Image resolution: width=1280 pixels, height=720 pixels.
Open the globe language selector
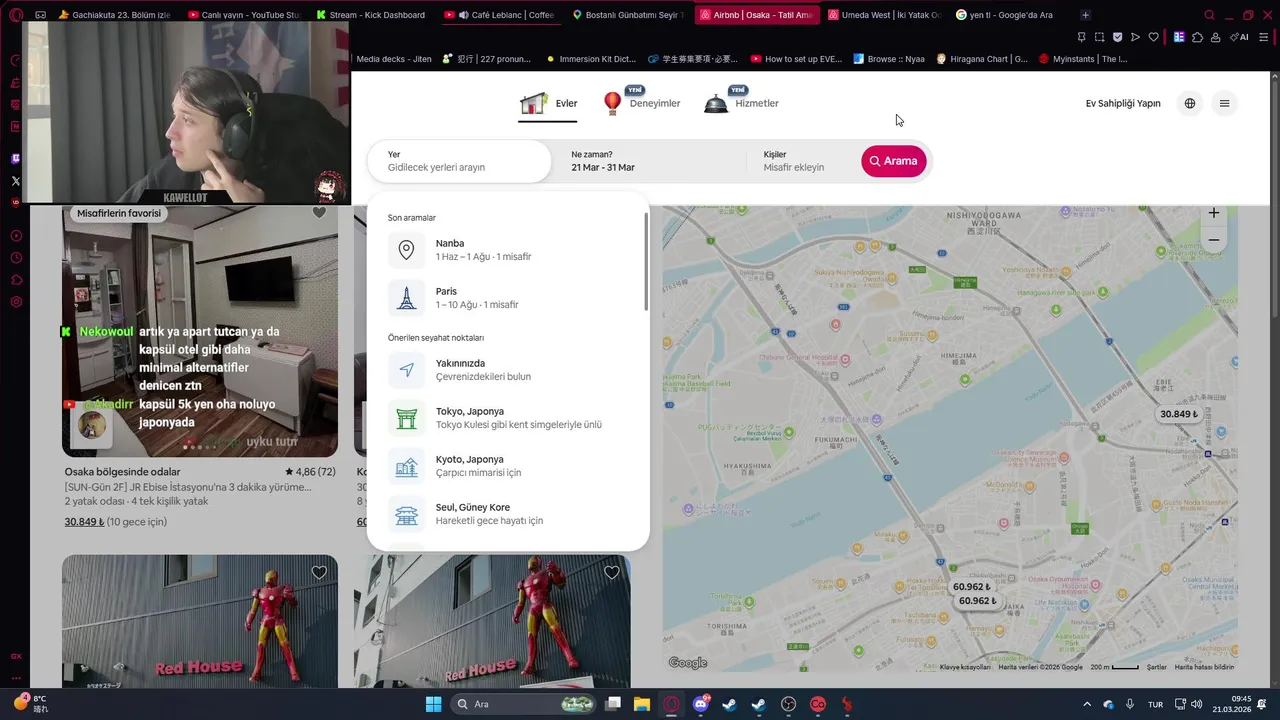[1189, 103]
